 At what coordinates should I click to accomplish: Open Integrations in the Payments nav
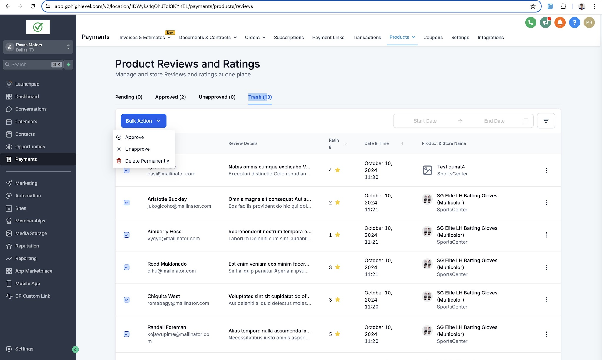[x=491, y=38]
